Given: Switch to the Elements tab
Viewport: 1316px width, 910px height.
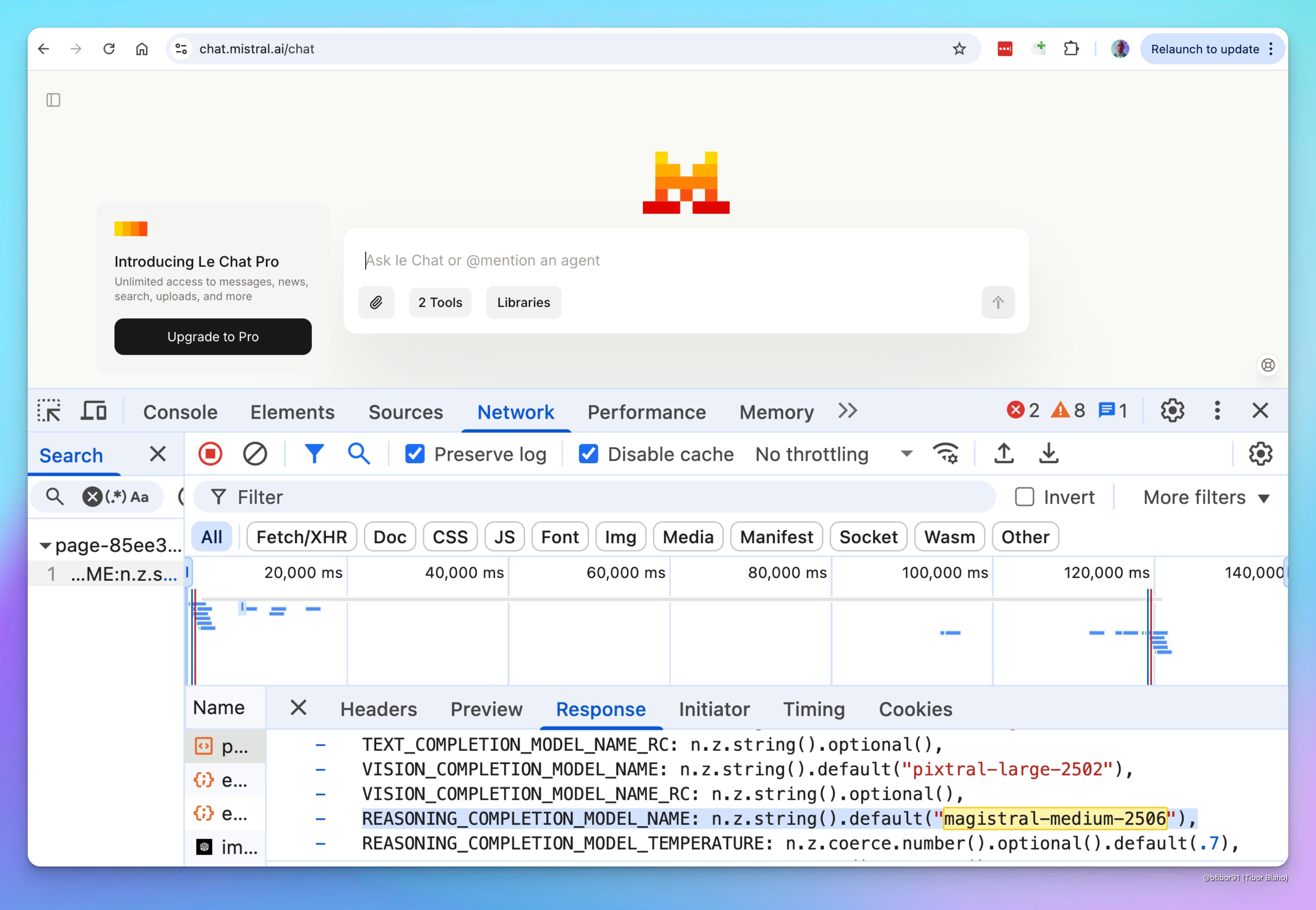Looking at the screenshot, I should [x=292, y=412].
